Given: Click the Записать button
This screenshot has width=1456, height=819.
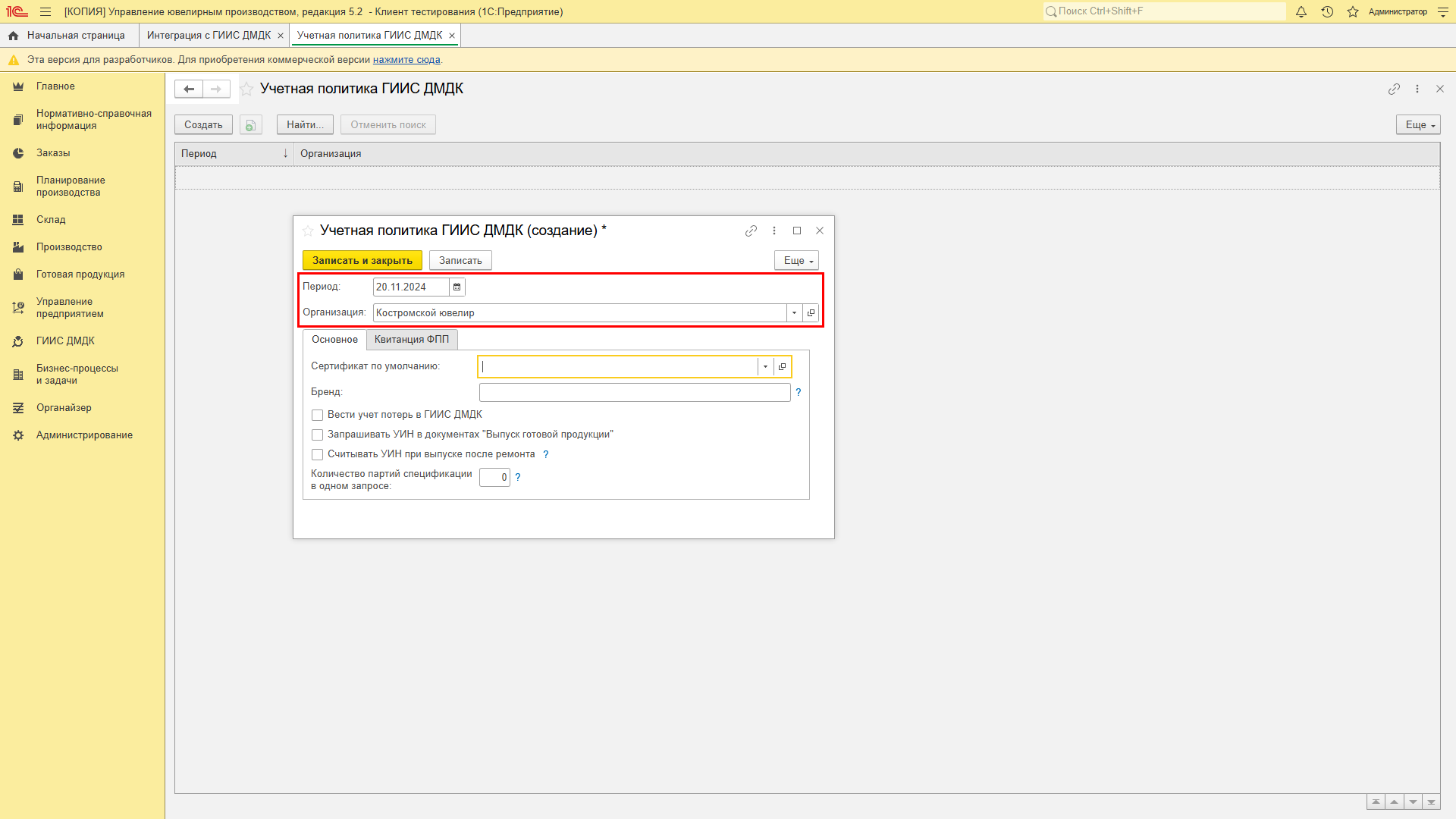Looking at the screenshot, I should (460, 260).
